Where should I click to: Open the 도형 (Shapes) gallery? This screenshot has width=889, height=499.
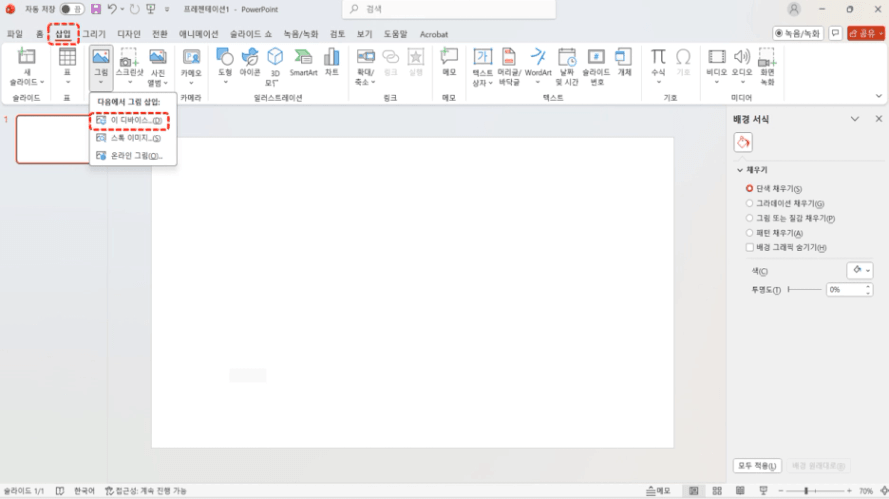[225, 62]
